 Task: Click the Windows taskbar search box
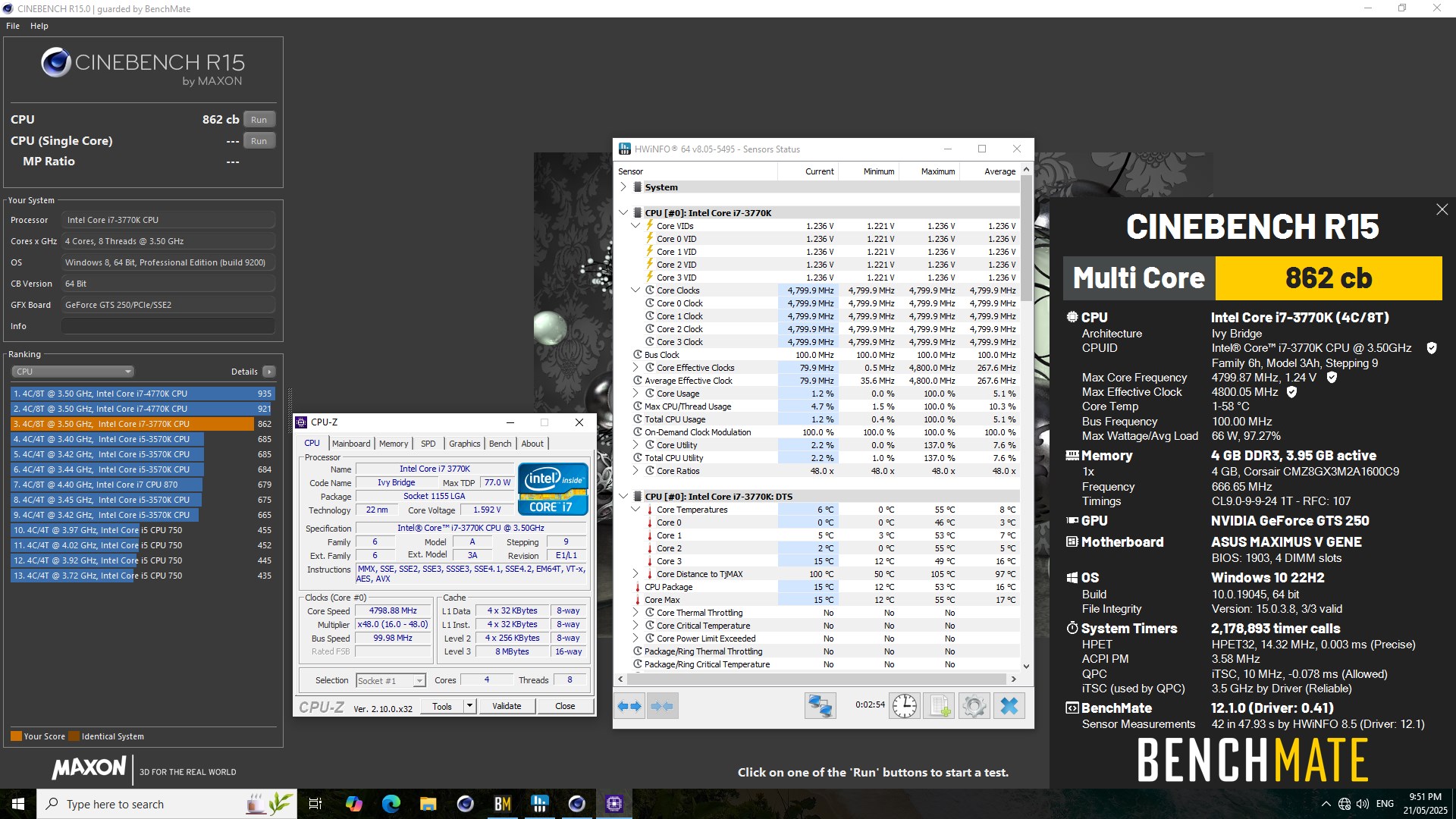[x=167, y=804]
